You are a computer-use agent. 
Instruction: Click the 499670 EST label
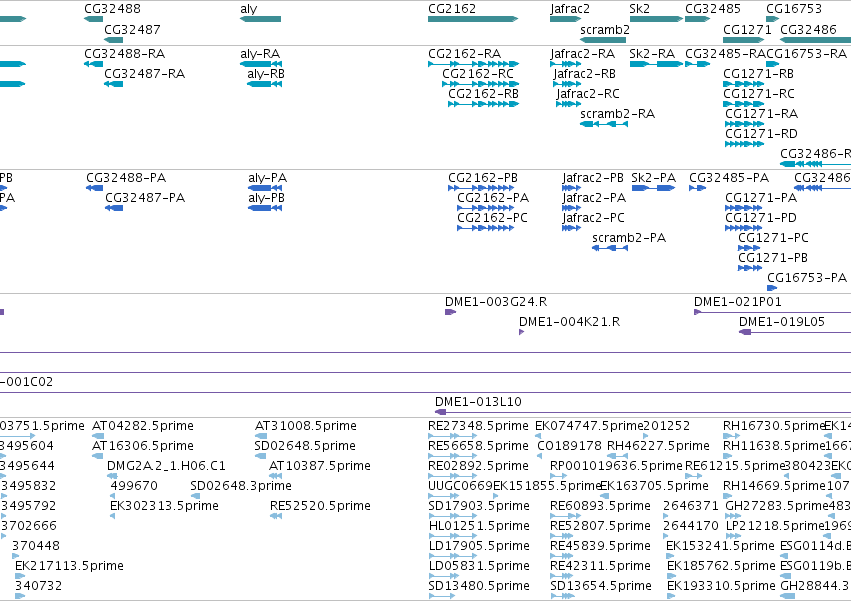[134, 485]
